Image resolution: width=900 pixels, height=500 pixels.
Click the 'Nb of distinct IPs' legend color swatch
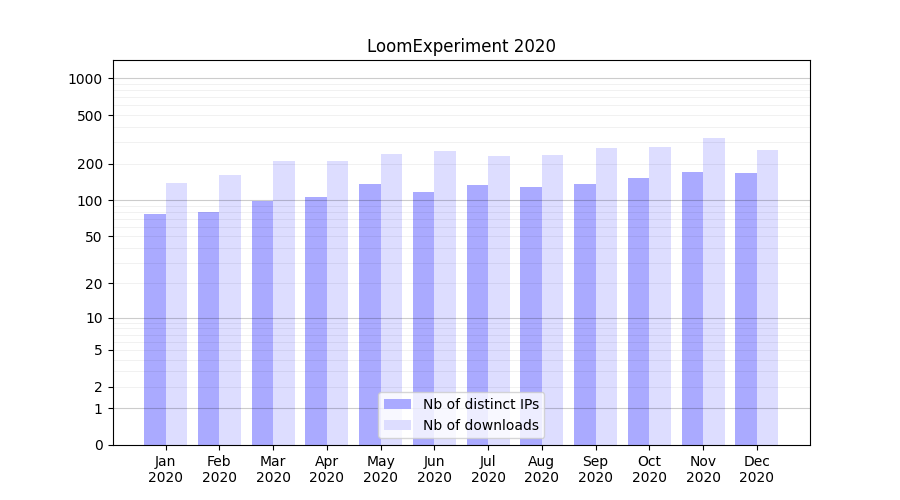397,404
